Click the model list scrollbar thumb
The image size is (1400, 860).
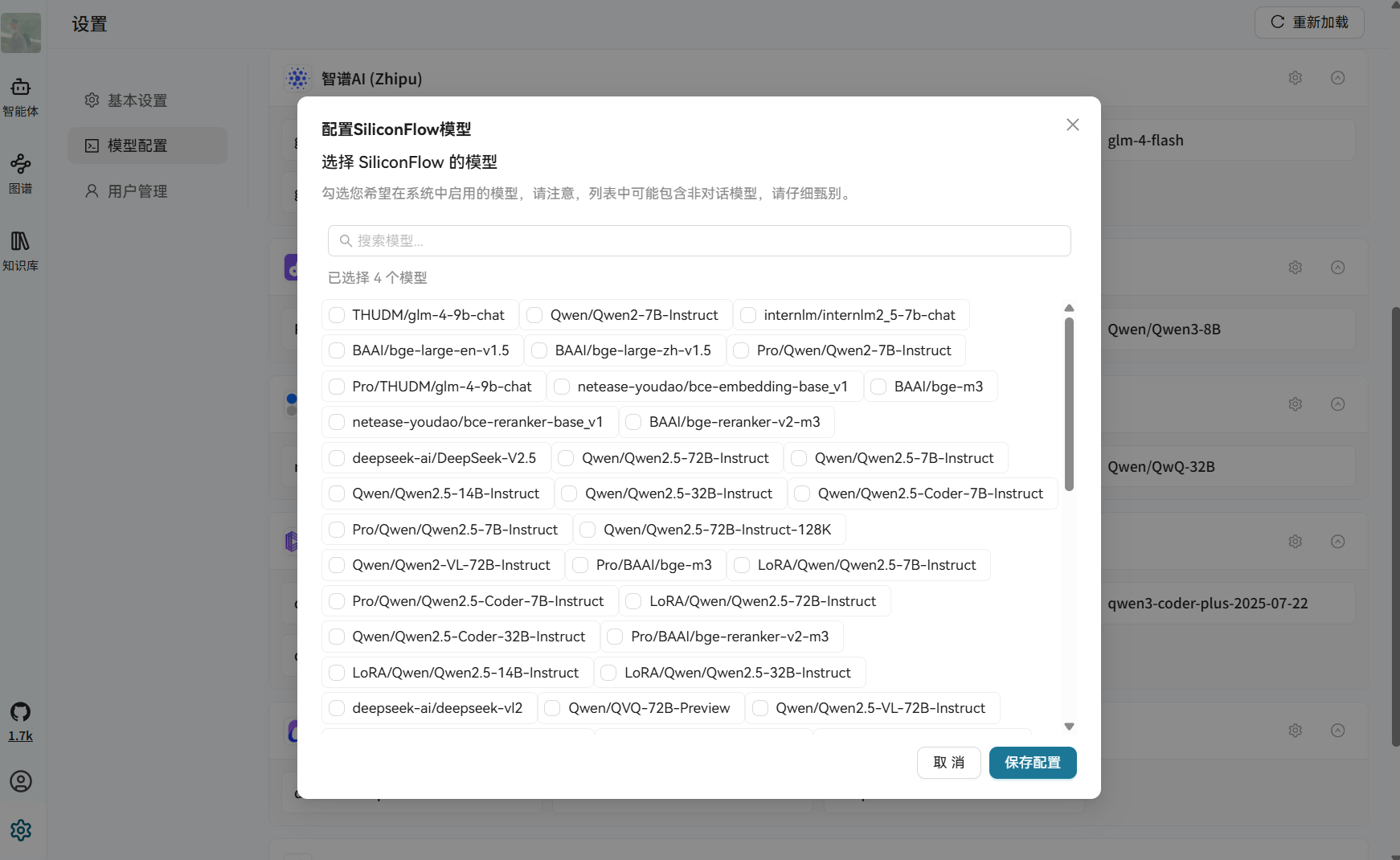[1069, 403]
